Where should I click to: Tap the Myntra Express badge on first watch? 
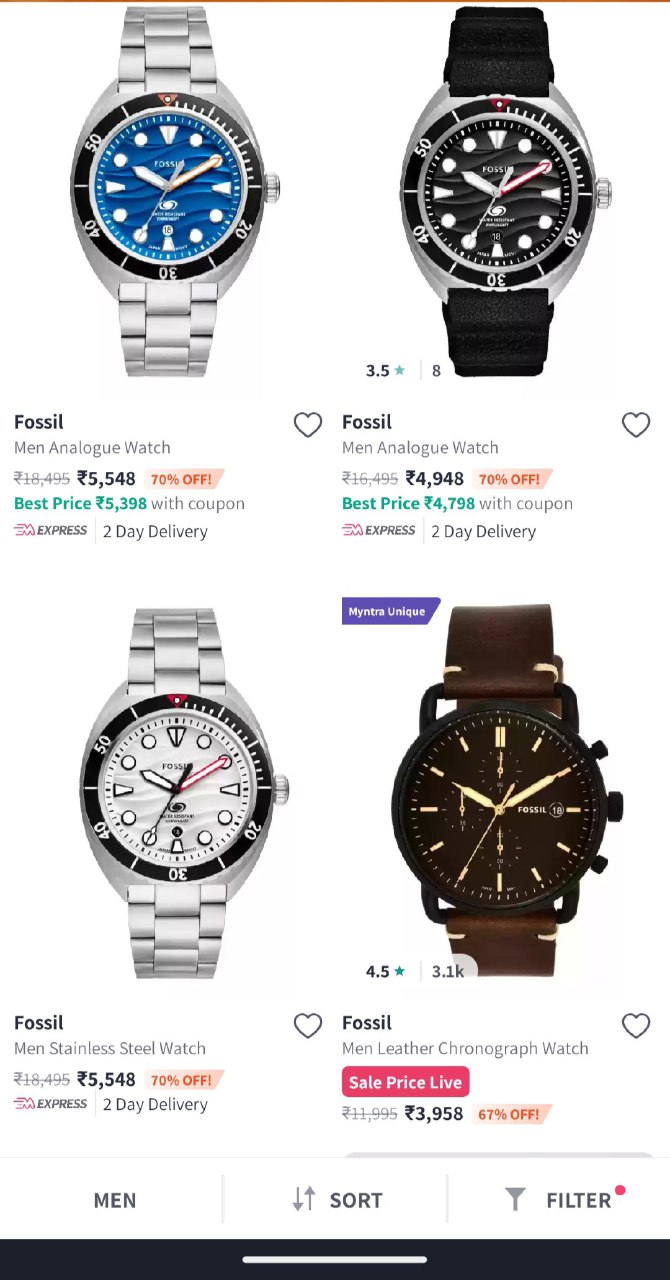[x=50, y=530]
